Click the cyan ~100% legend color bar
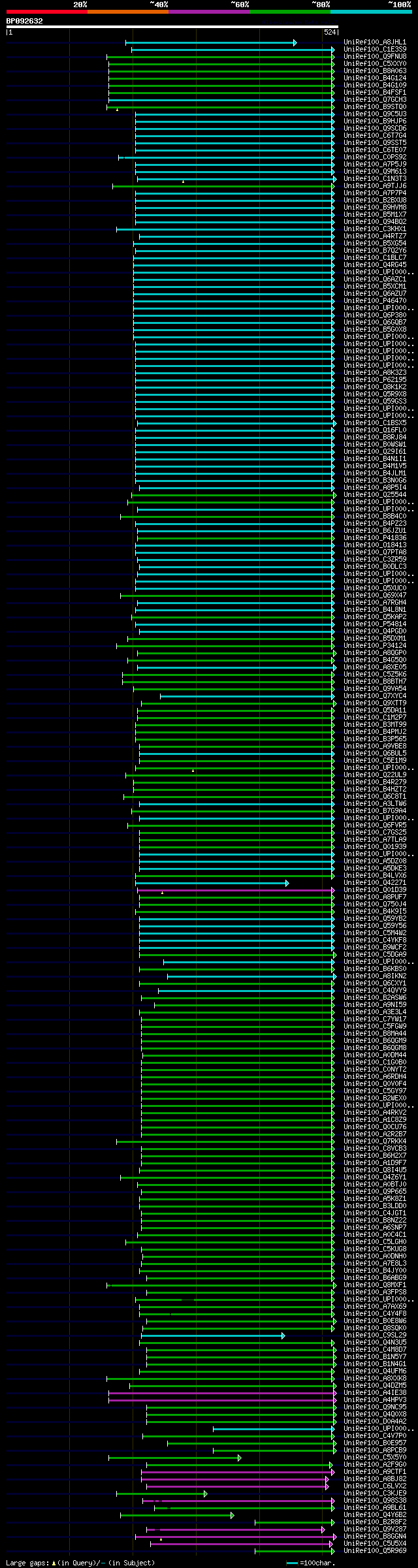 click(x=371, y=12)
